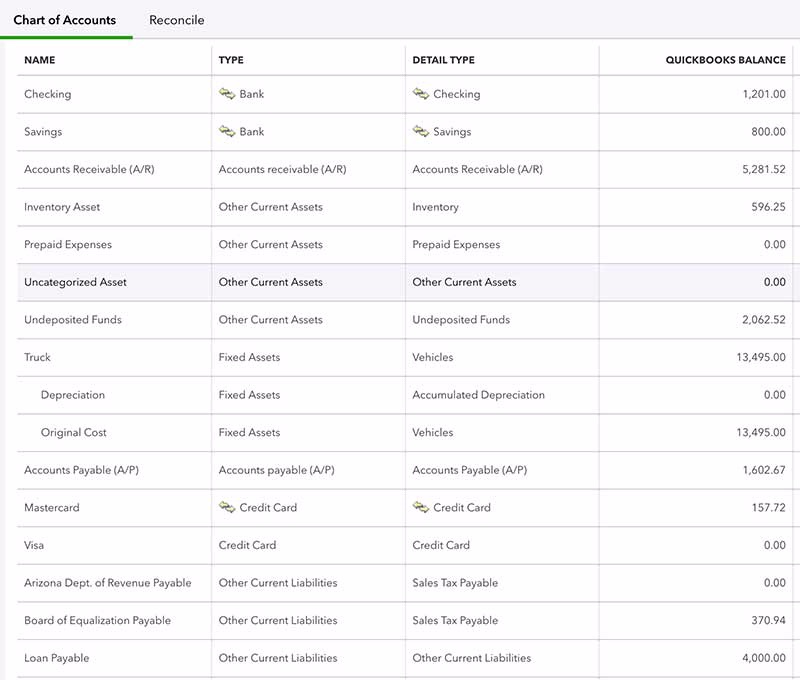This screenshot has width=800, height=680.
Task: Click the Undeposited Funds balance 2,062.52
Action: pyautogui.click(x=764, y=319)
